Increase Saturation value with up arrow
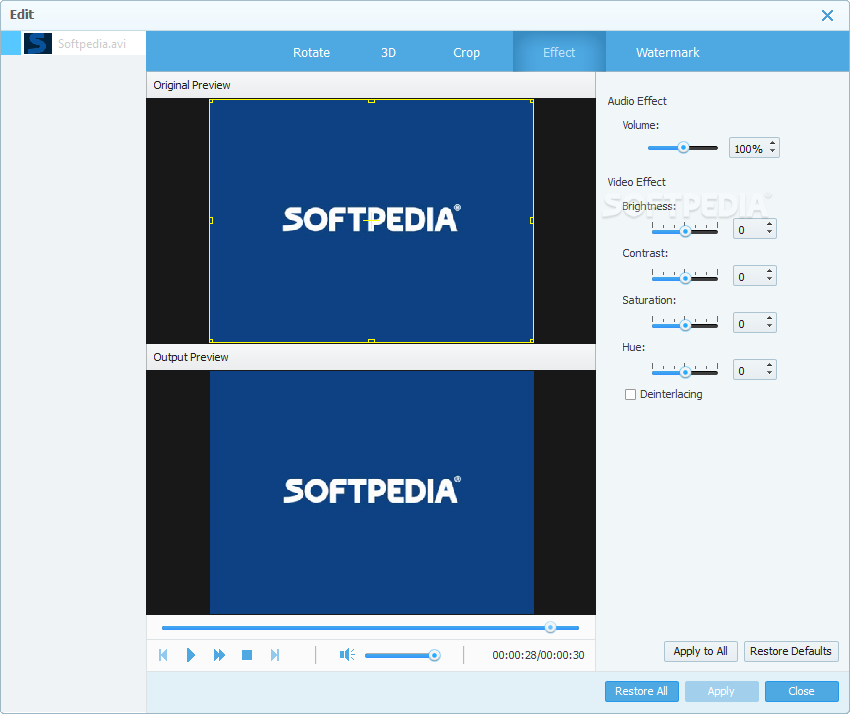The height and width of the screenshot is (714, 850). (x=769, y=318)
